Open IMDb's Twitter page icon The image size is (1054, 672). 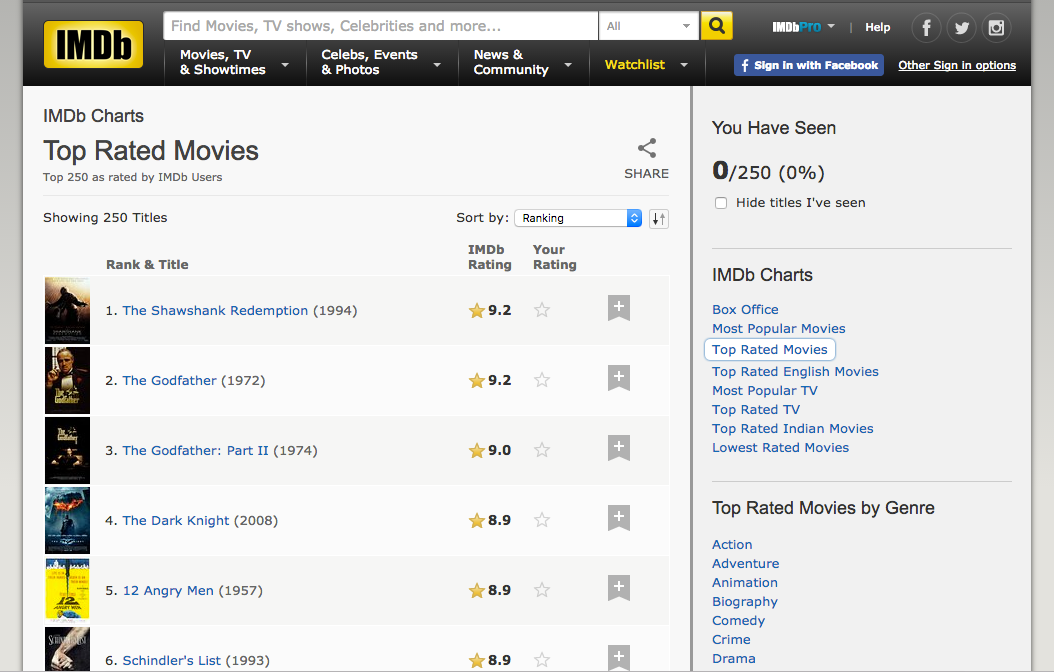pos(961,28)
